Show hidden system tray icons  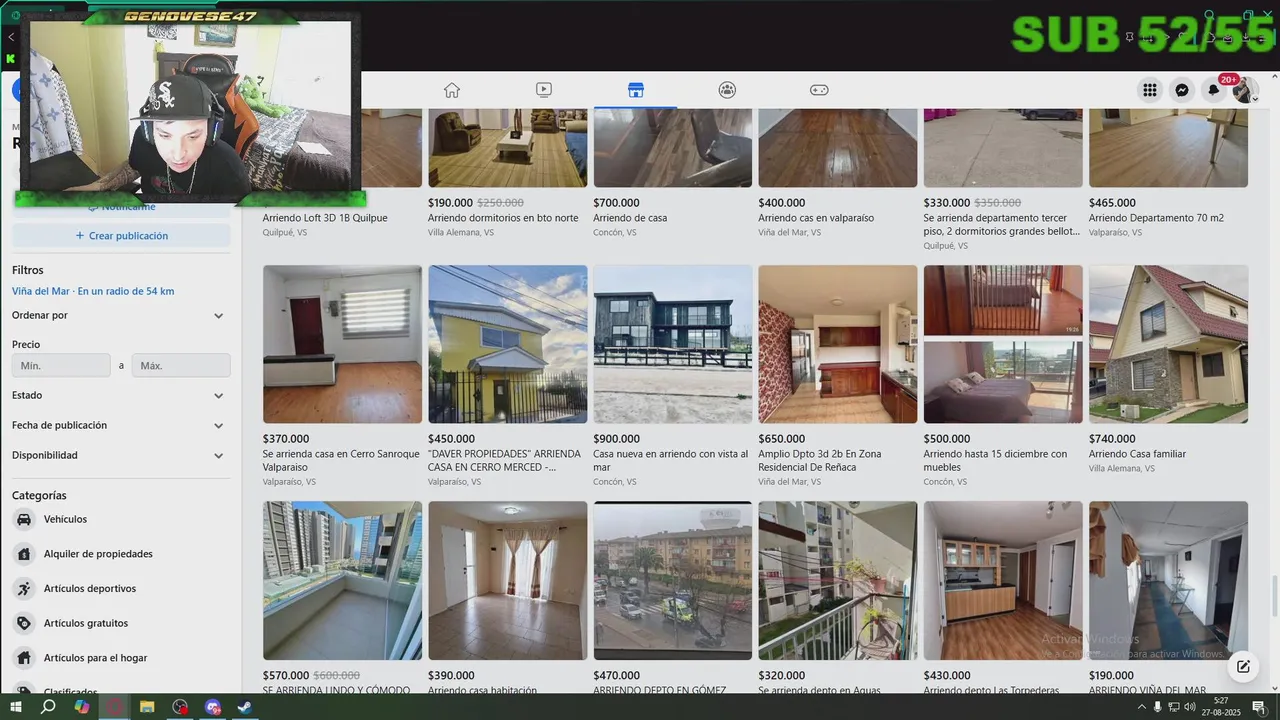click(1142, 707)
